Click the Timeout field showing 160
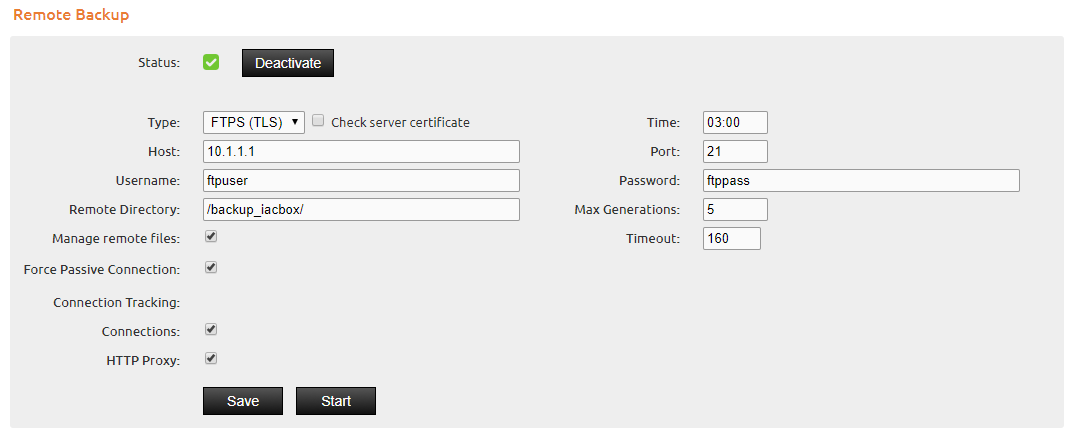The width and height of the screenshot is (1074, 438). (732, 238)
